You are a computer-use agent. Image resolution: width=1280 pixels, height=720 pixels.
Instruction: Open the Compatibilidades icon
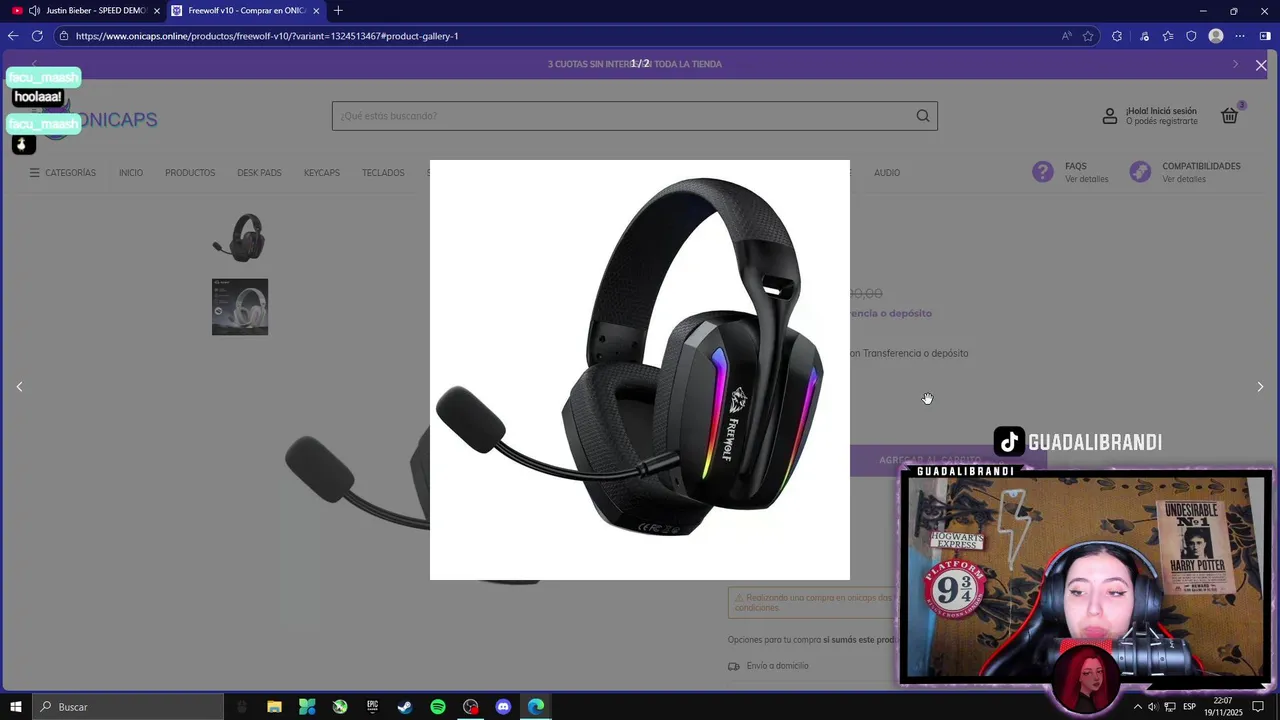tap(1140, 172)
